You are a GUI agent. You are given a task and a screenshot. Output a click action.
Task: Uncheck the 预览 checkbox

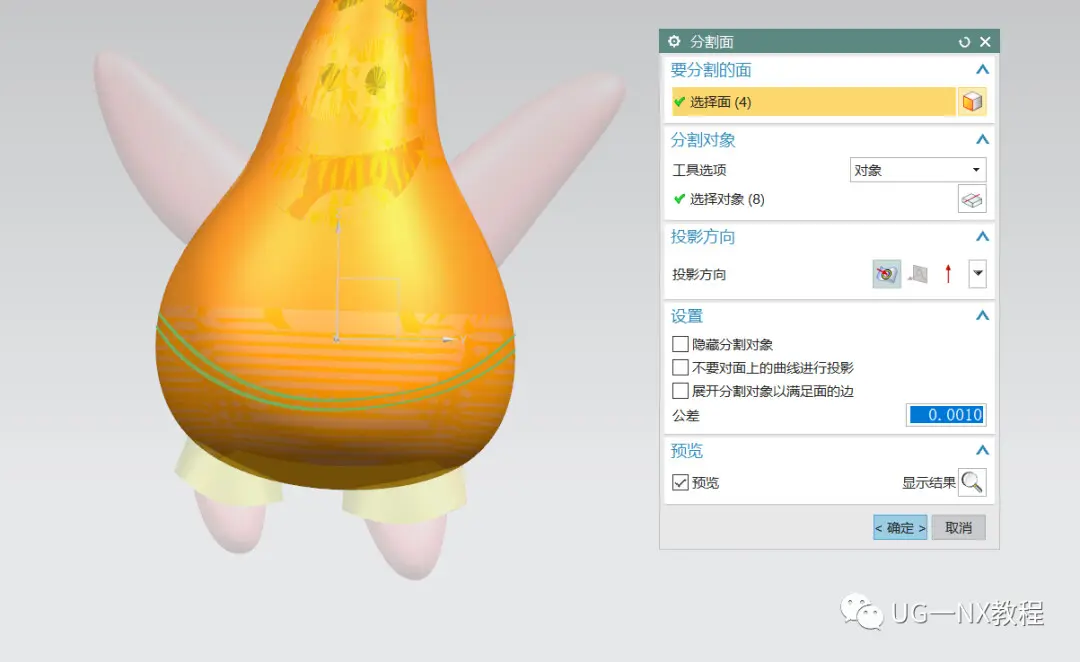click(680, 482)
